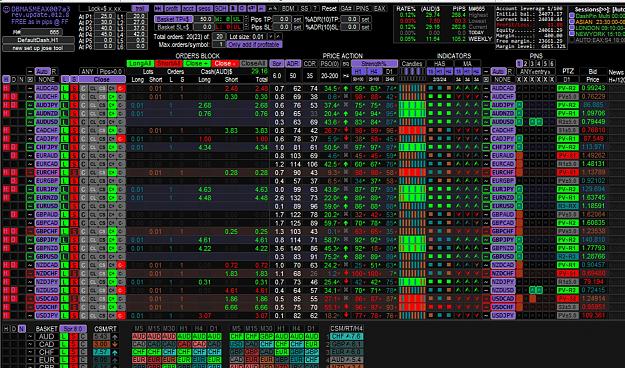Click the green L buy icon in AUDCAD row

(65, 88)
